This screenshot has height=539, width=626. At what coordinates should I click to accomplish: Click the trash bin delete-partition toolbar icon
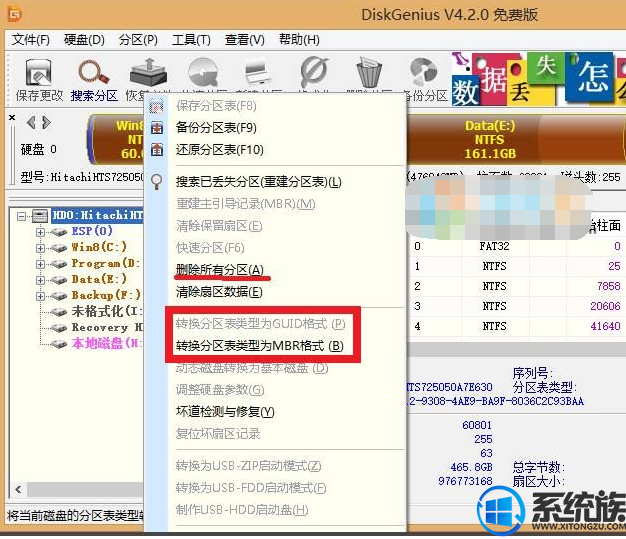pos(369,72)
